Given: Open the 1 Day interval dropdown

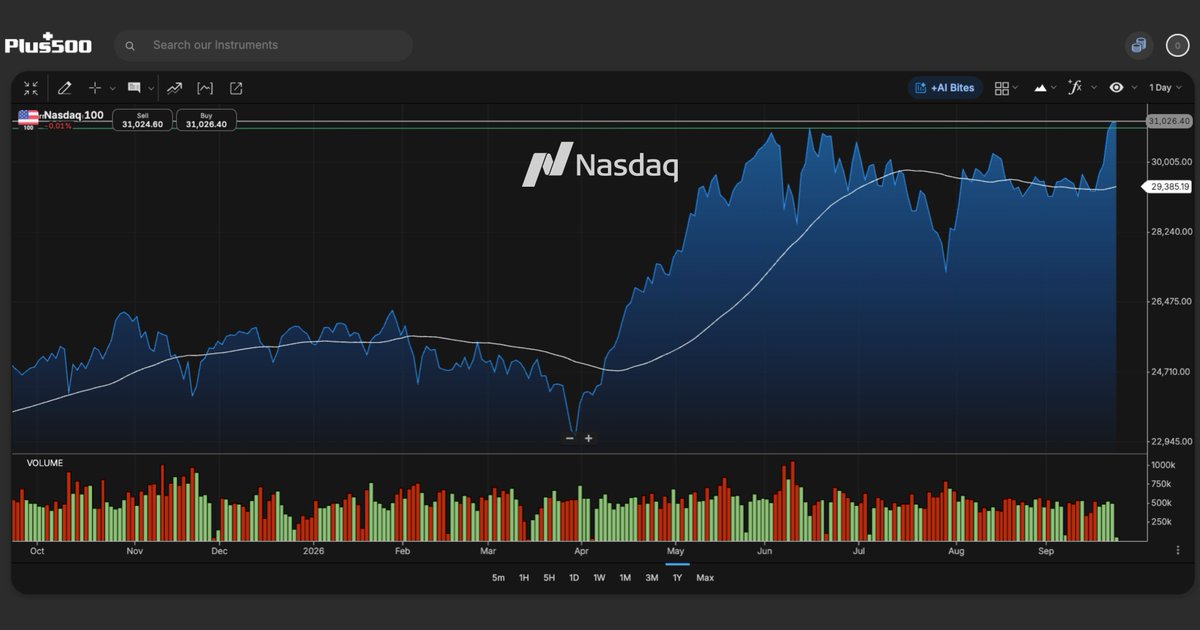Looking at the screenshot, I should tap(1164, 88).
